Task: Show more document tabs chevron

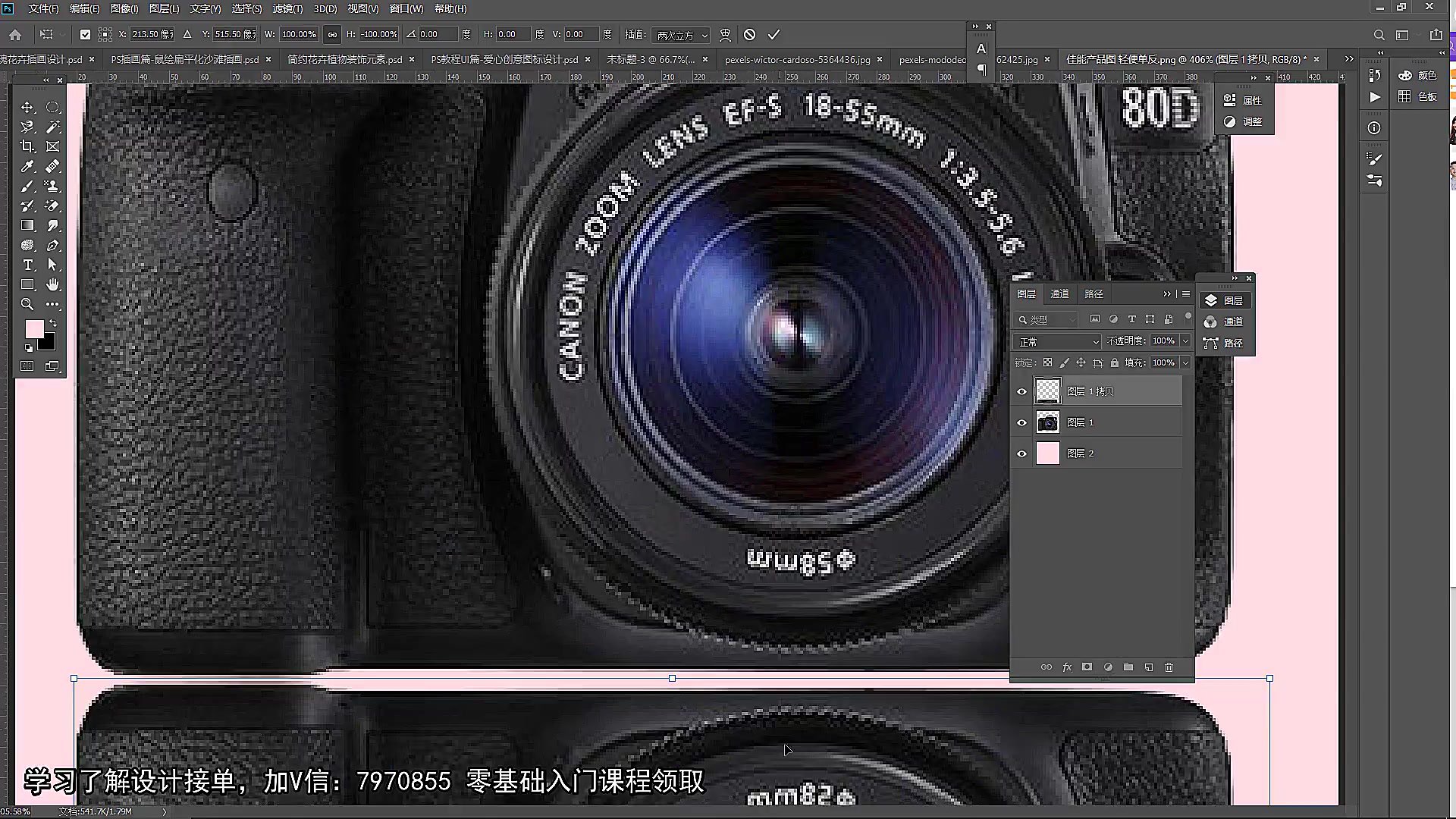Action: (x=1348, y=59)
